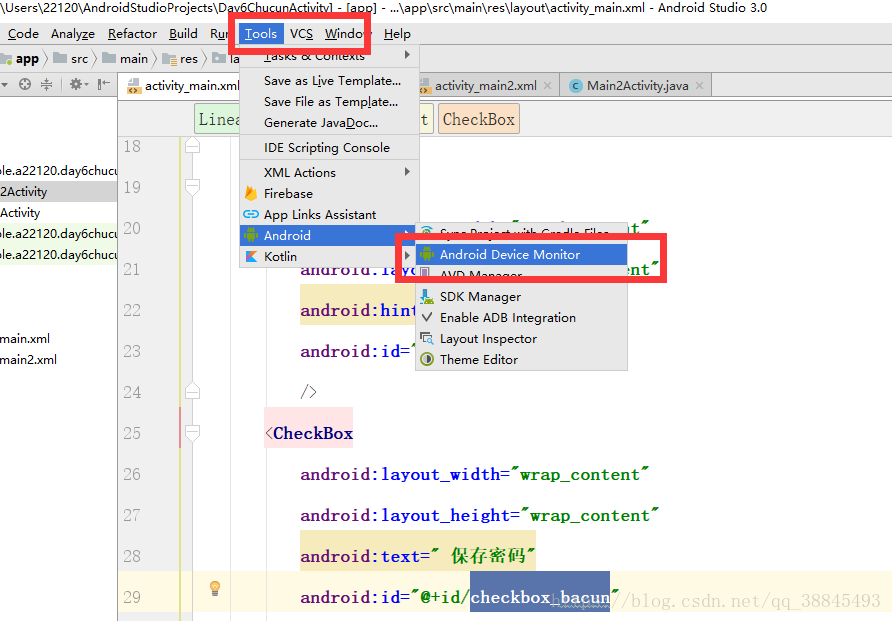The image size is (892, 621).
Task: Collapse code fold marker at line 19
Action: coord(193,187)
